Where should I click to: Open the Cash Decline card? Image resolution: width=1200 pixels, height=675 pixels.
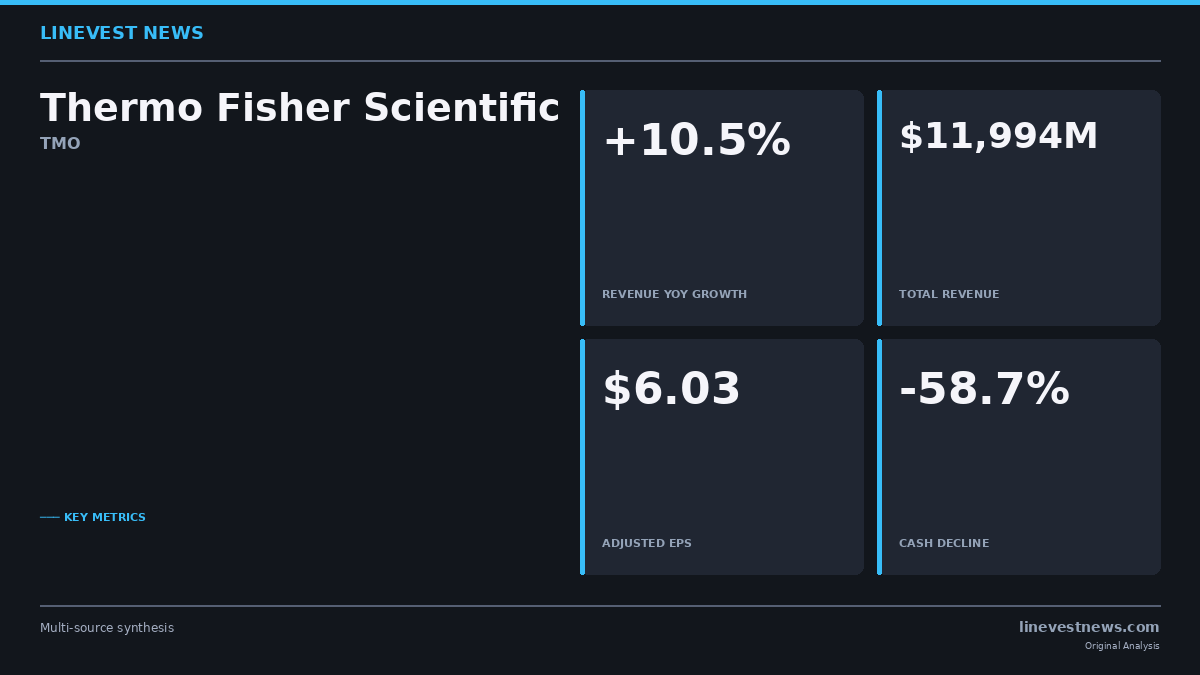click(x=1019, y=457)
